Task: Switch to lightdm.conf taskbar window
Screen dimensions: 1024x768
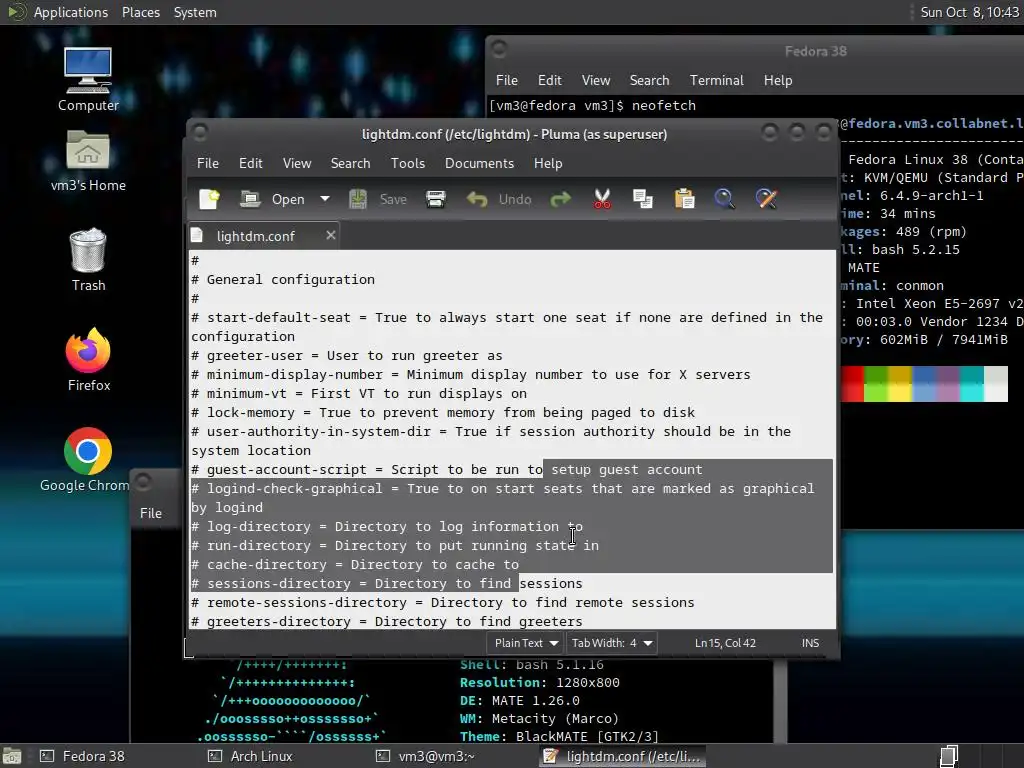Action: [624, 756]
